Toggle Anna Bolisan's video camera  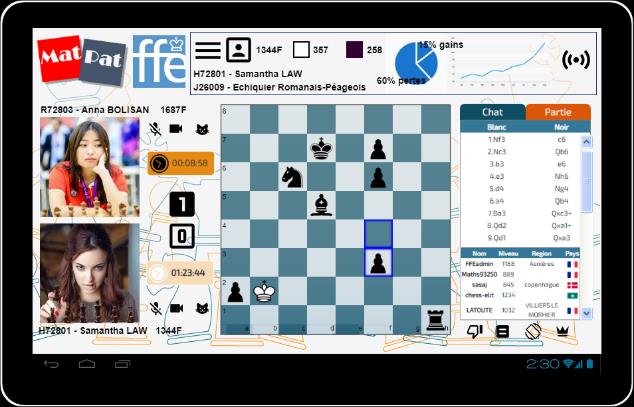point(176,129)
